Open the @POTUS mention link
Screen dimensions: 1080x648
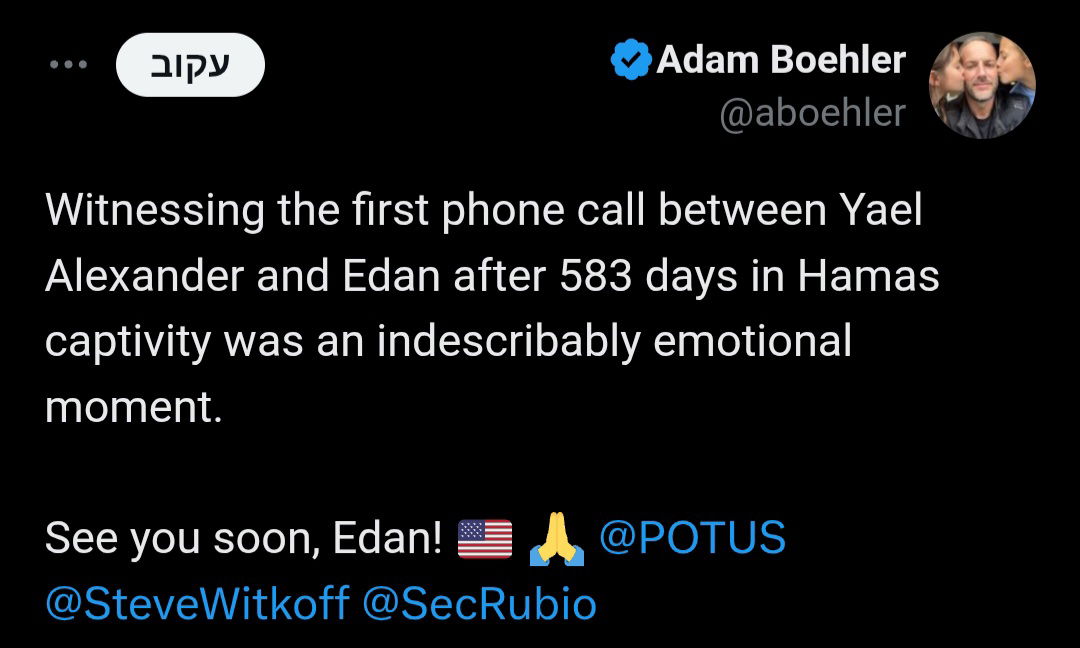(x=692, y=539)
